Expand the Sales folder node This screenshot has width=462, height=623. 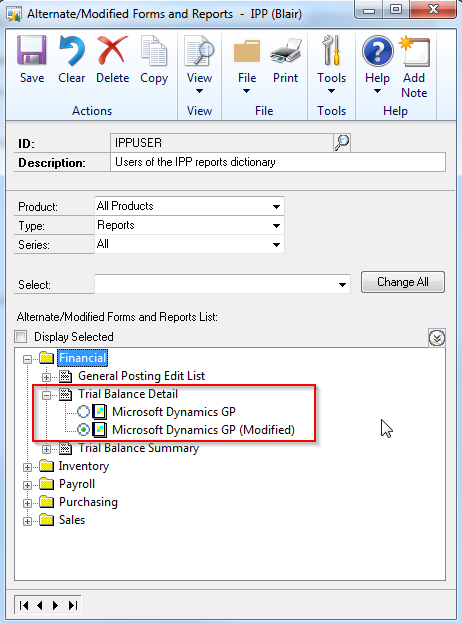point(27,521)
